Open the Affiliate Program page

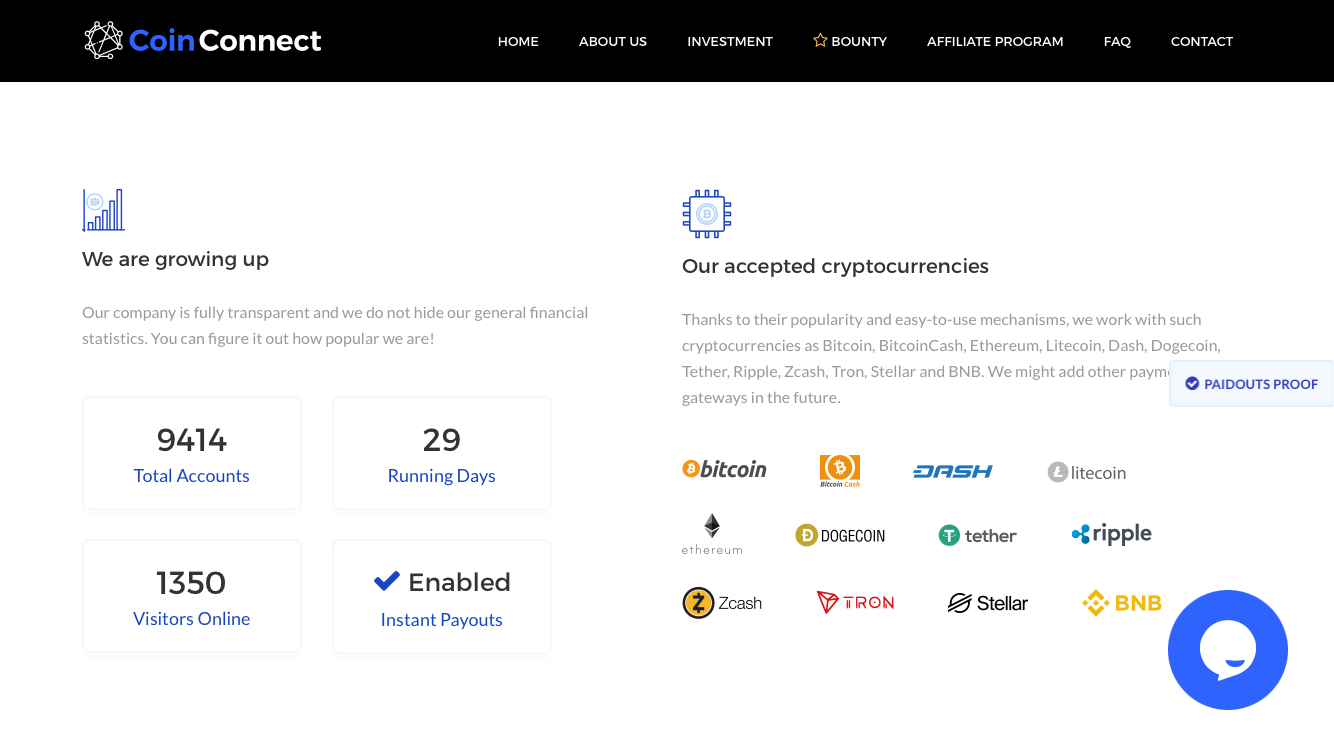click(x=995, y=41)
